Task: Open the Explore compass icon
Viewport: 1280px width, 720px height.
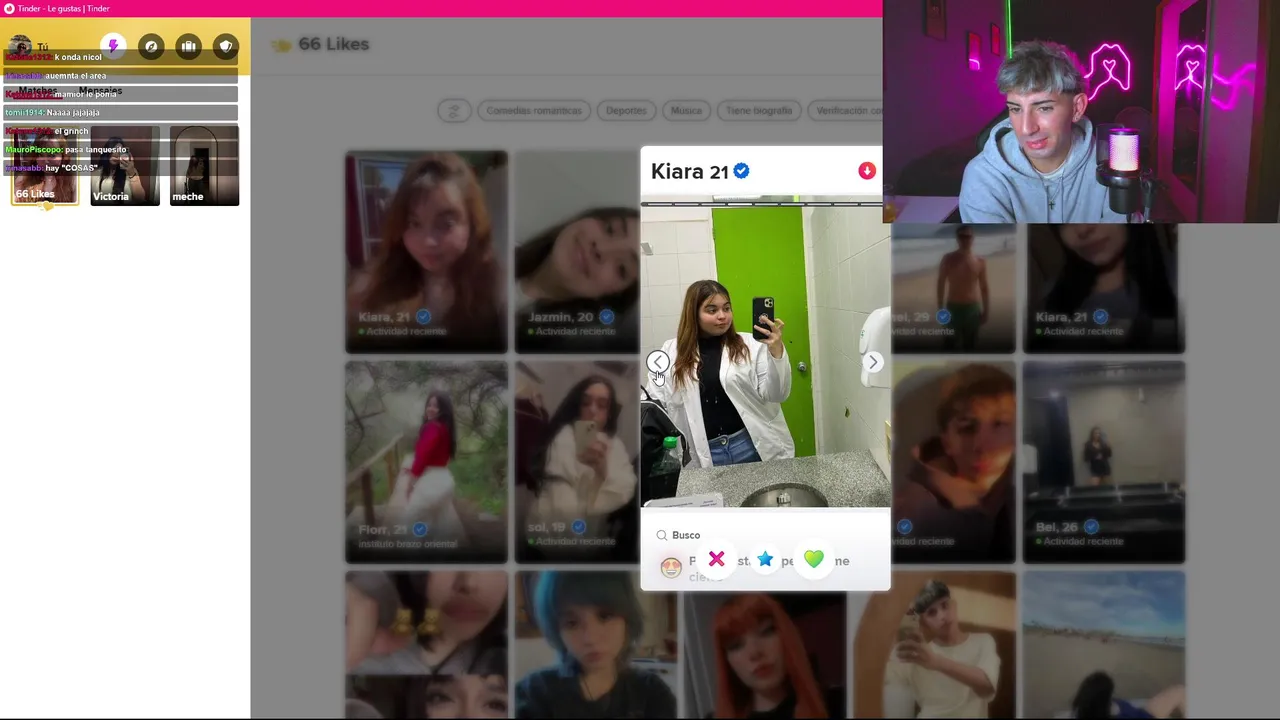Action: coord(151,46)
